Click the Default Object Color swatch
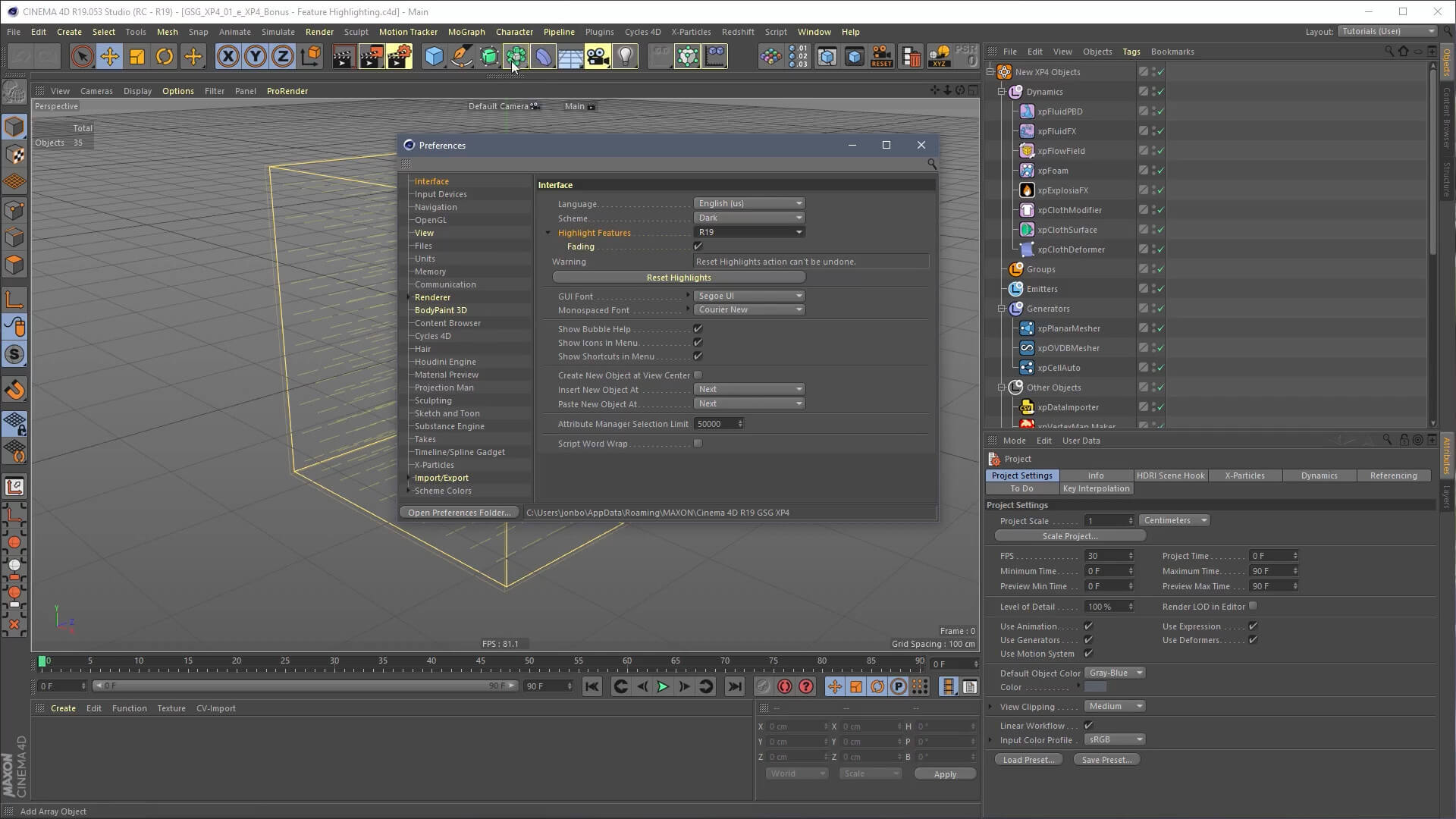This screenshot has height=819, width=1456. point(1095,687)
